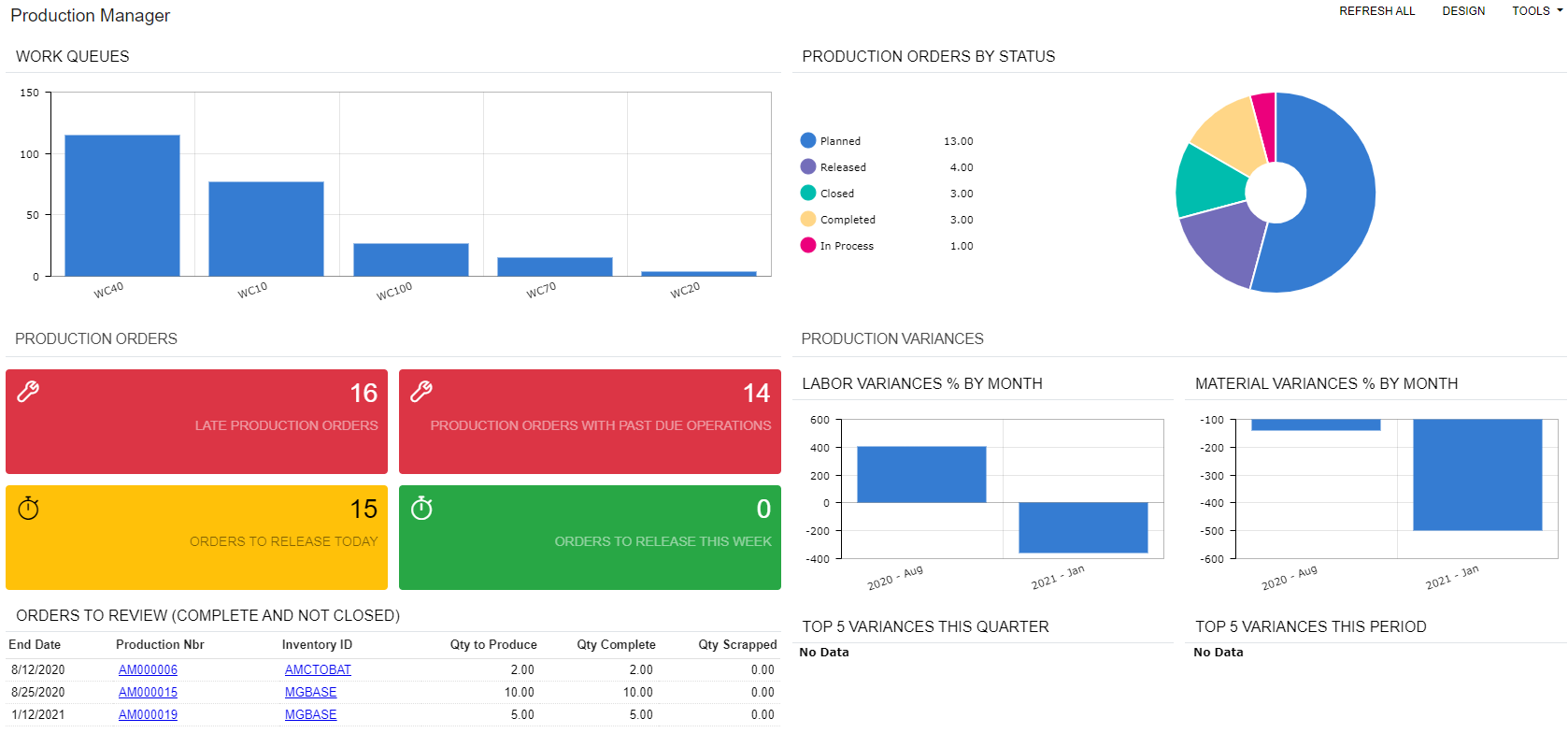Click the Production Manager dashboard title
Screen dimensions: 1568x733
[x=91, y=16]
